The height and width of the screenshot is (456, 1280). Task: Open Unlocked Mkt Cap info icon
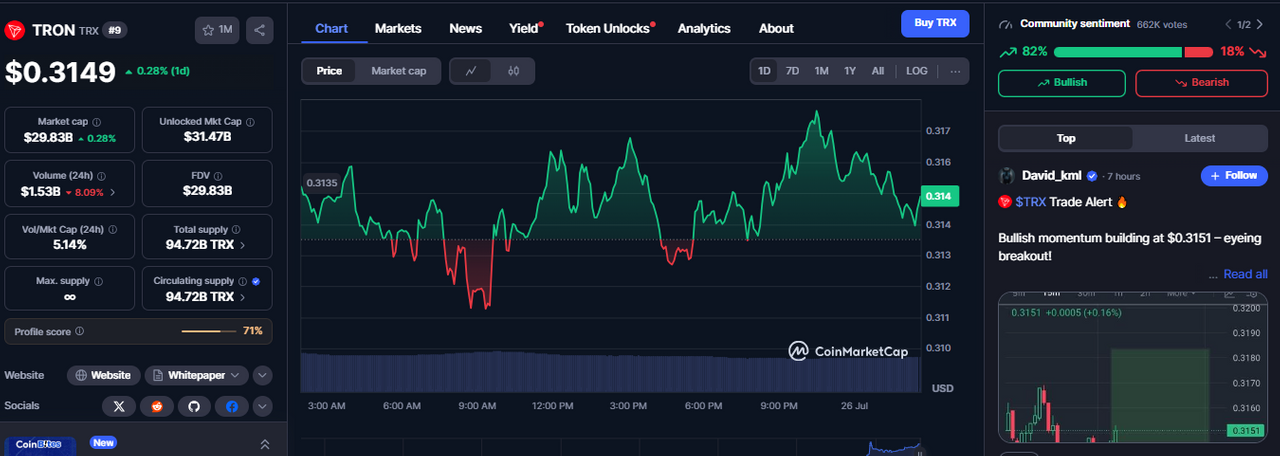[250, 122]
